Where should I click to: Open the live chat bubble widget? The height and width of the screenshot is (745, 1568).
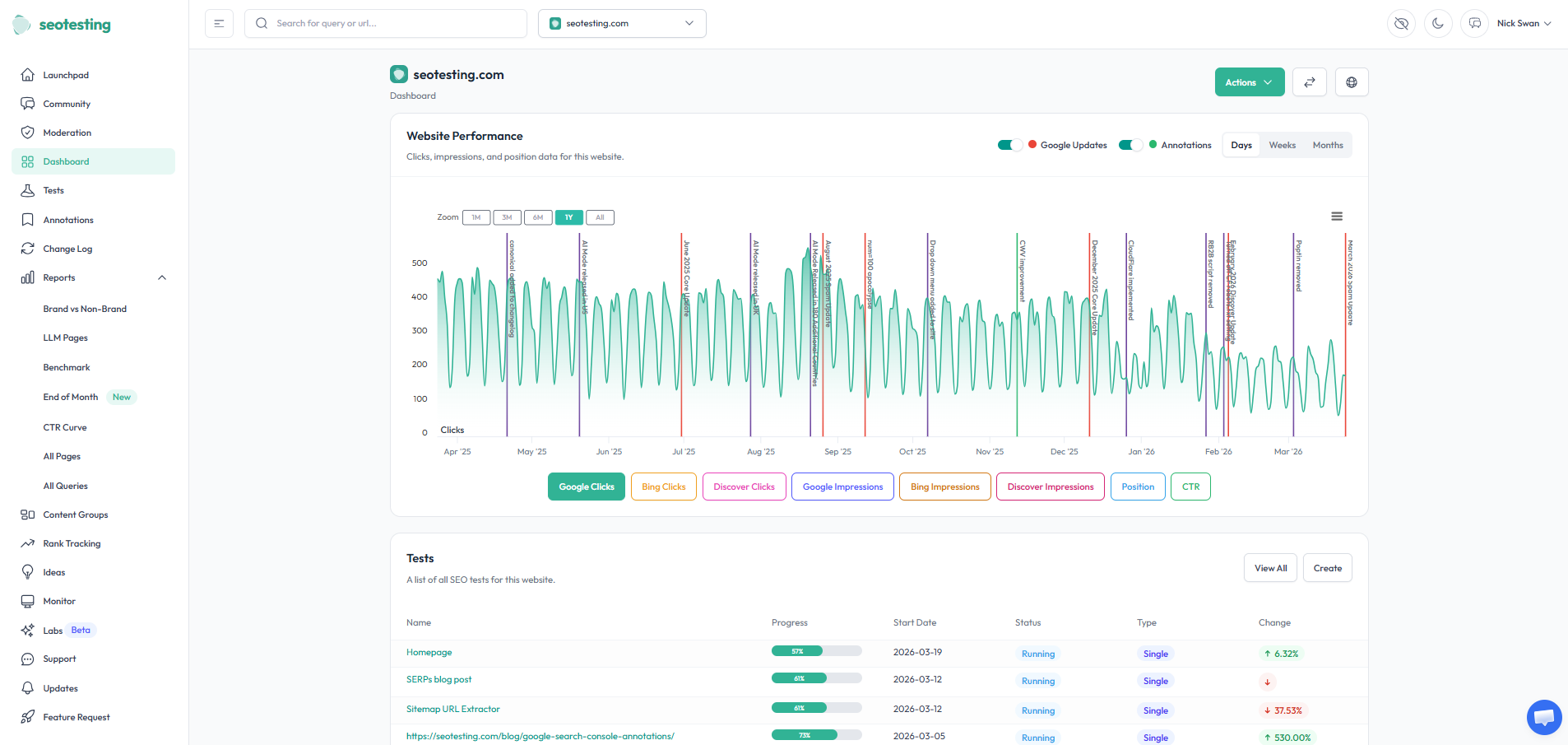1543,717
